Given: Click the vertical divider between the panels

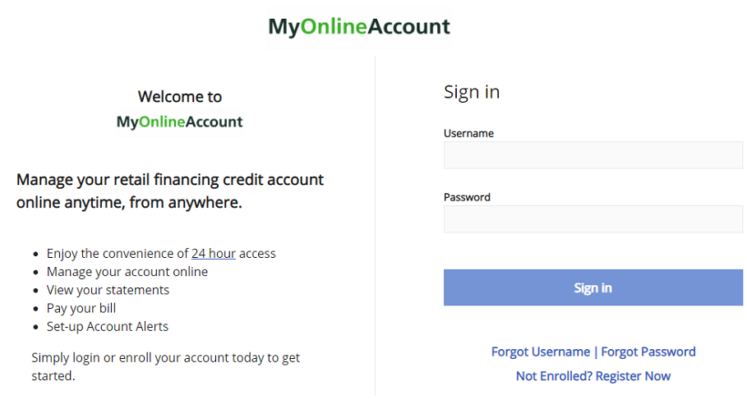Looking at the screenshot, I should (375, 226).
